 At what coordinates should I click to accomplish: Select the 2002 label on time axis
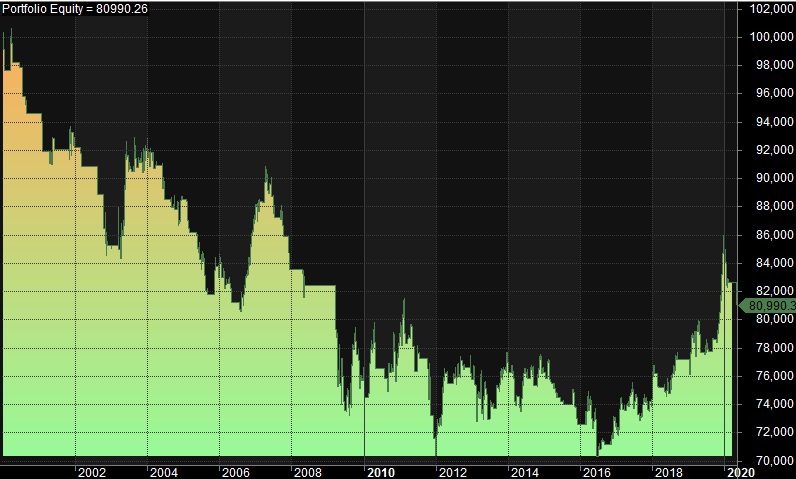pos(91,472)
